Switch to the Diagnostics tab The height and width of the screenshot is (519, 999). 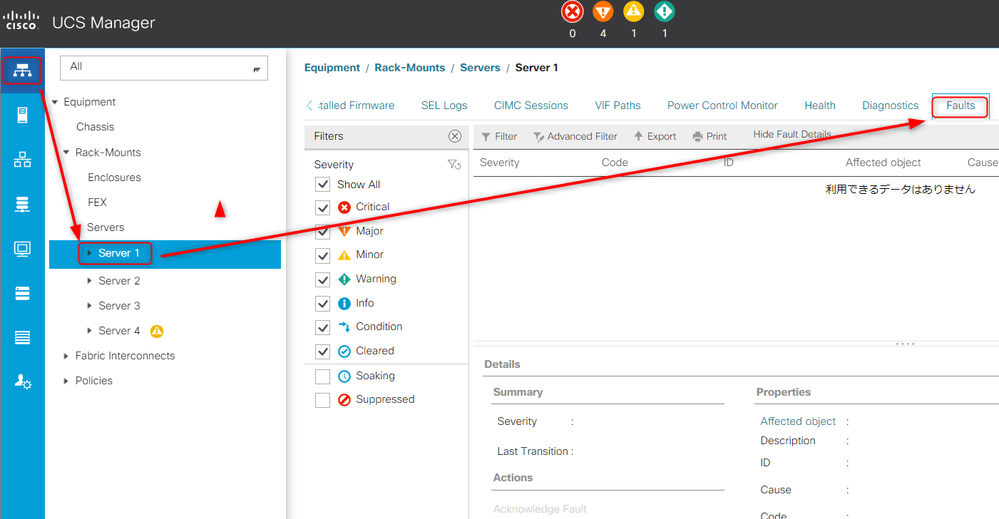click(890, 106)
